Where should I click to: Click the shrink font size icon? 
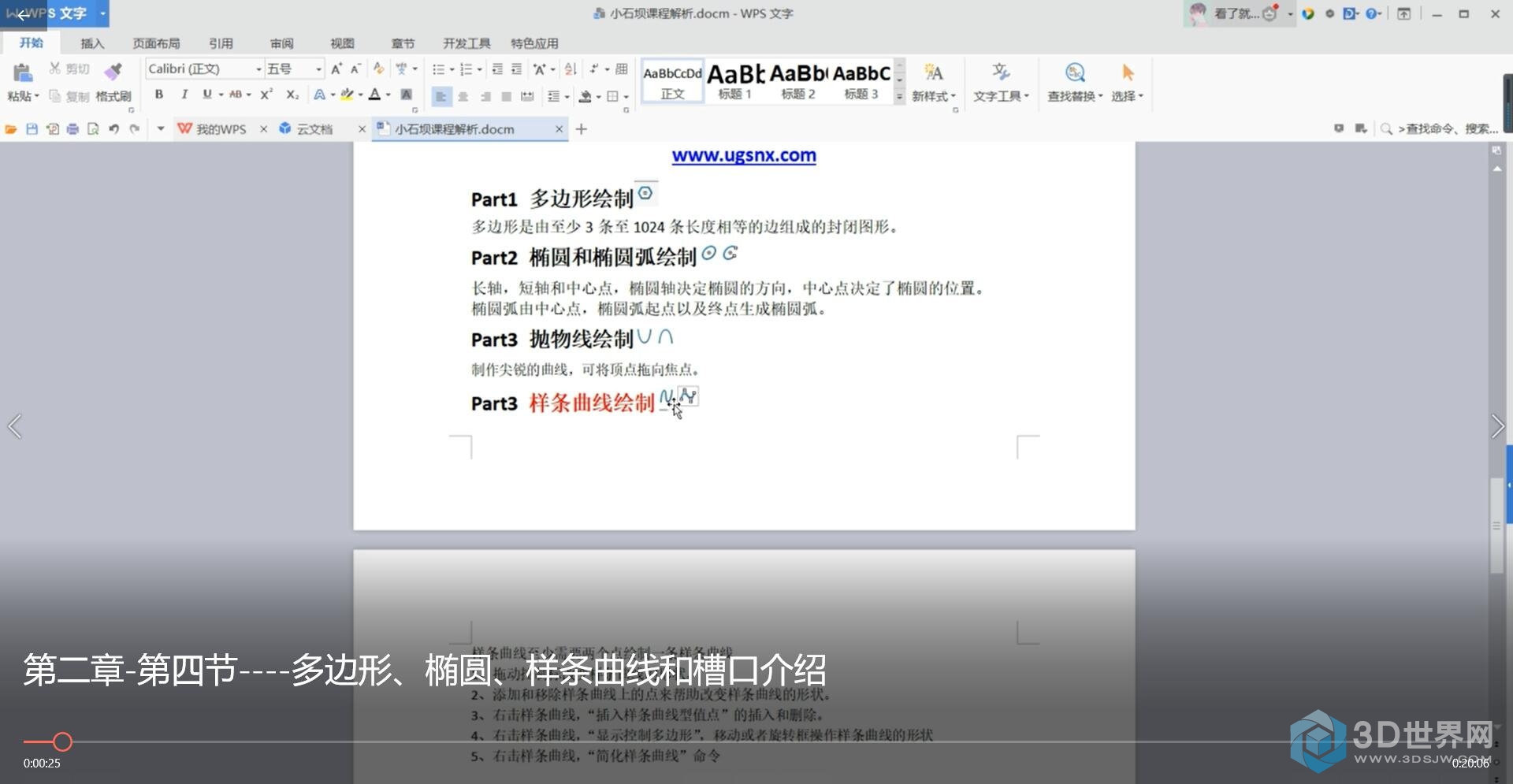click(355, 69)
